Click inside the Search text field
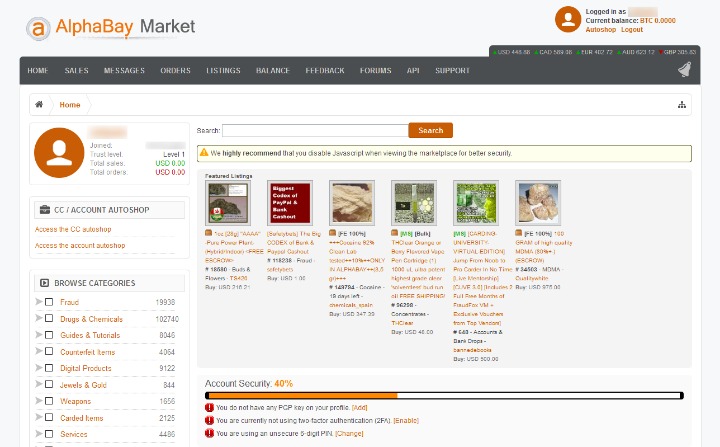The image size is (720, 447). click(x=315, y=130)
